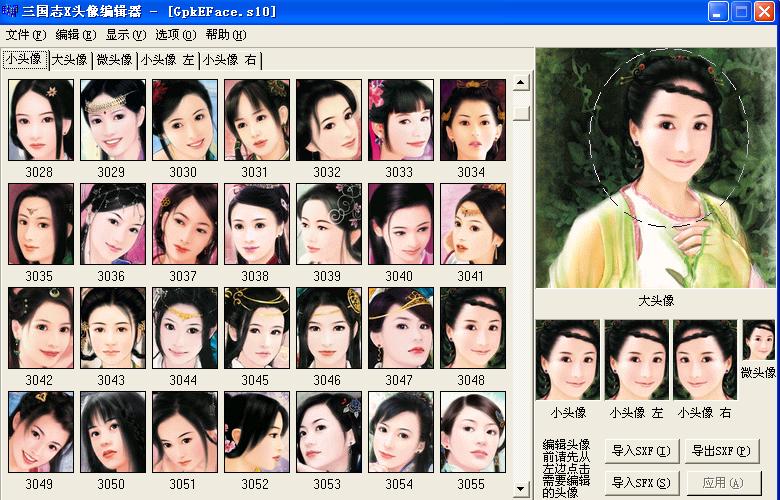Screen dimensions: 780x500
Task: Open the 文件(F) menu
Action: click(26, 35)
